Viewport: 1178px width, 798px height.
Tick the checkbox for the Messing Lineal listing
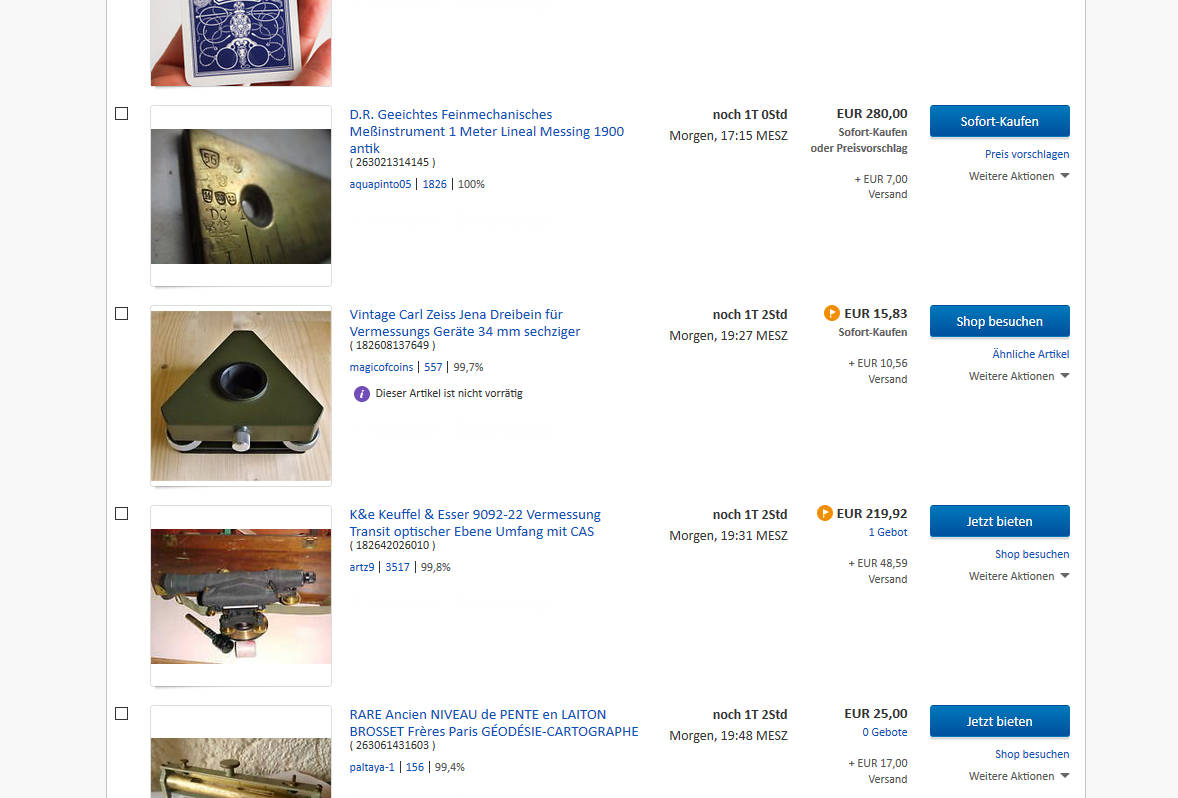pos(122,114)
